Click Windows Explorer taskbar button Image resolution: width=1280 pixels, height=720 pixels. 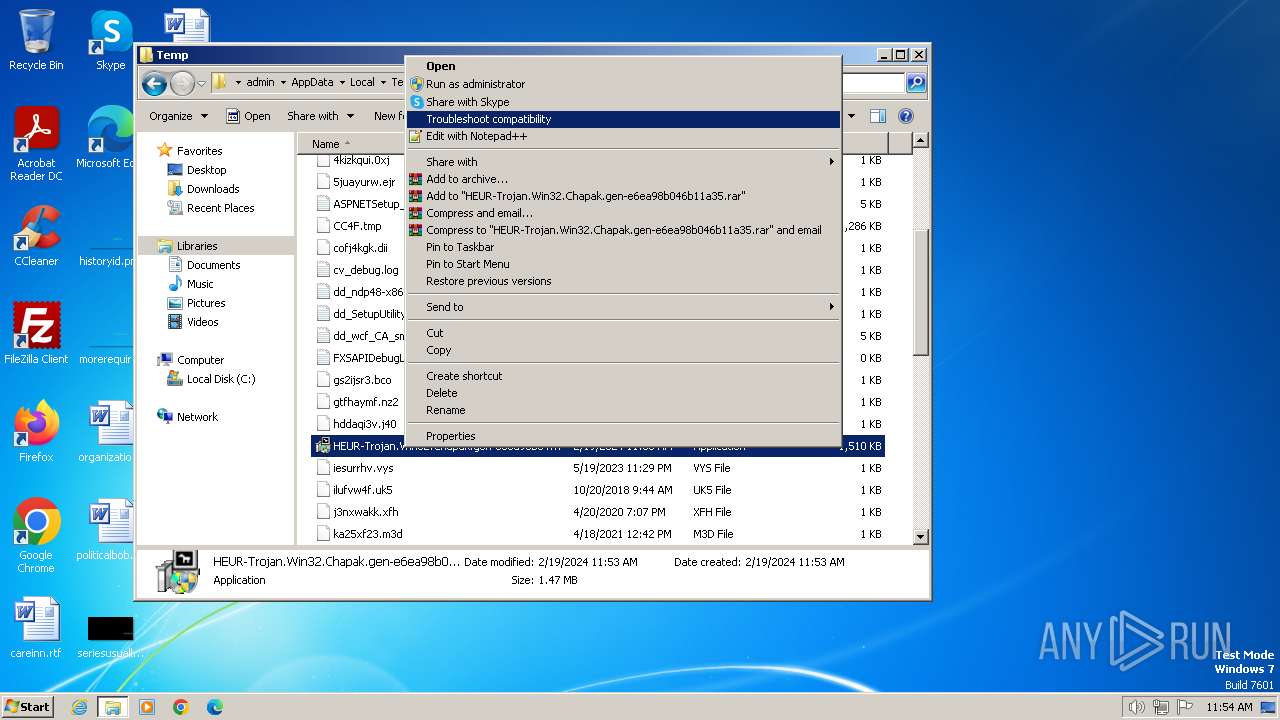click(x=112, y=707)
